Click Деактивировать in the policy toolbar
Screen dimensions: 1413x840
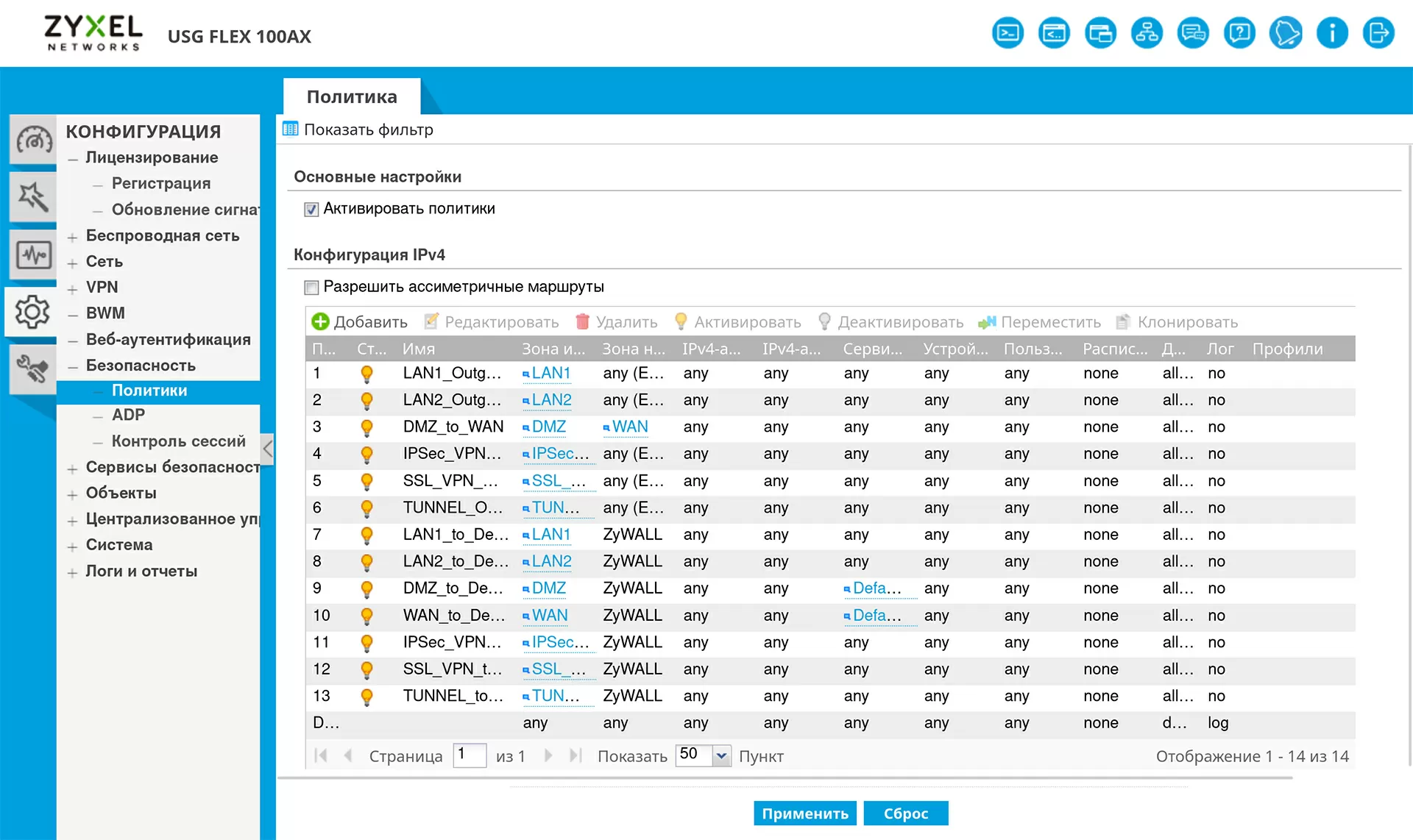coord(890,321)
